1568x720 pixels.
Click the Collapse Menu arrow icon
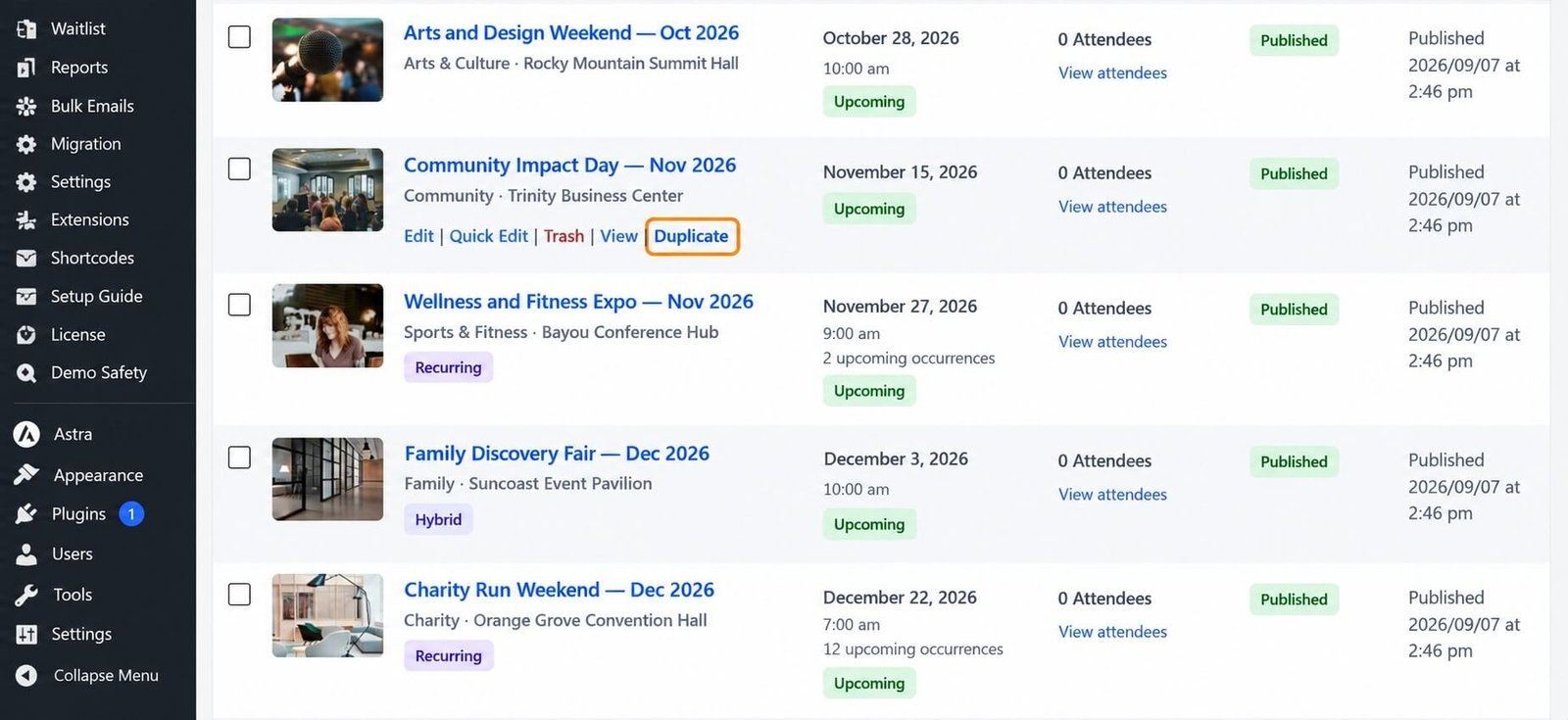pos(26,675)
